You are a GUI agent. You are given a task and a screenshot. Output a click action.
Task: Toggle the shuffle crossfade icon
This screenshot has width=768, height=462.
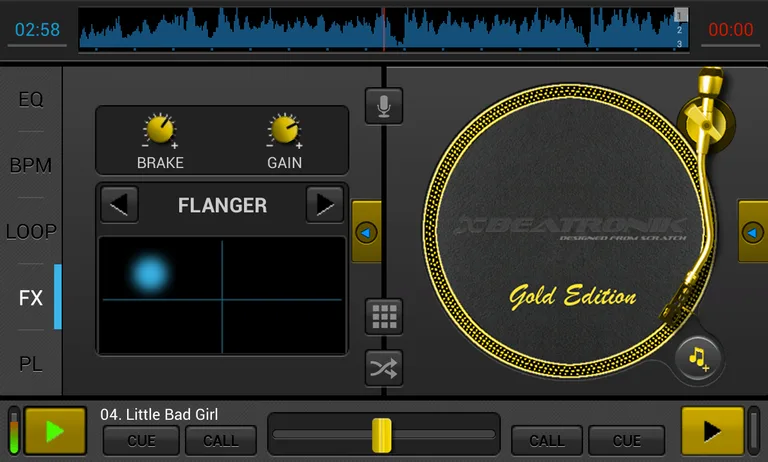384,368
